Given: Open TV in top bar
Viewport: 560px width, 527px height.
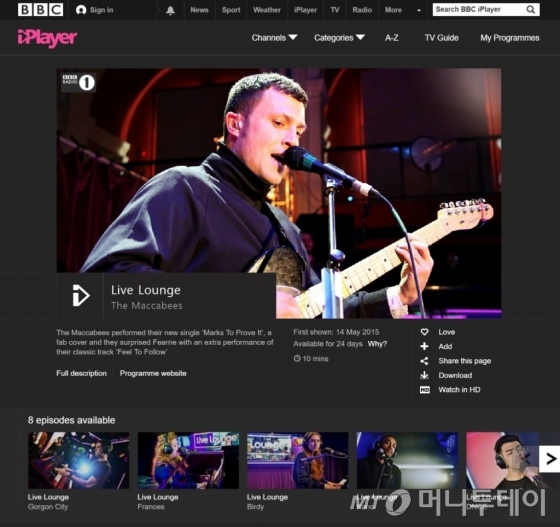Looking at the screenshot, I should [x=335, y=10].
